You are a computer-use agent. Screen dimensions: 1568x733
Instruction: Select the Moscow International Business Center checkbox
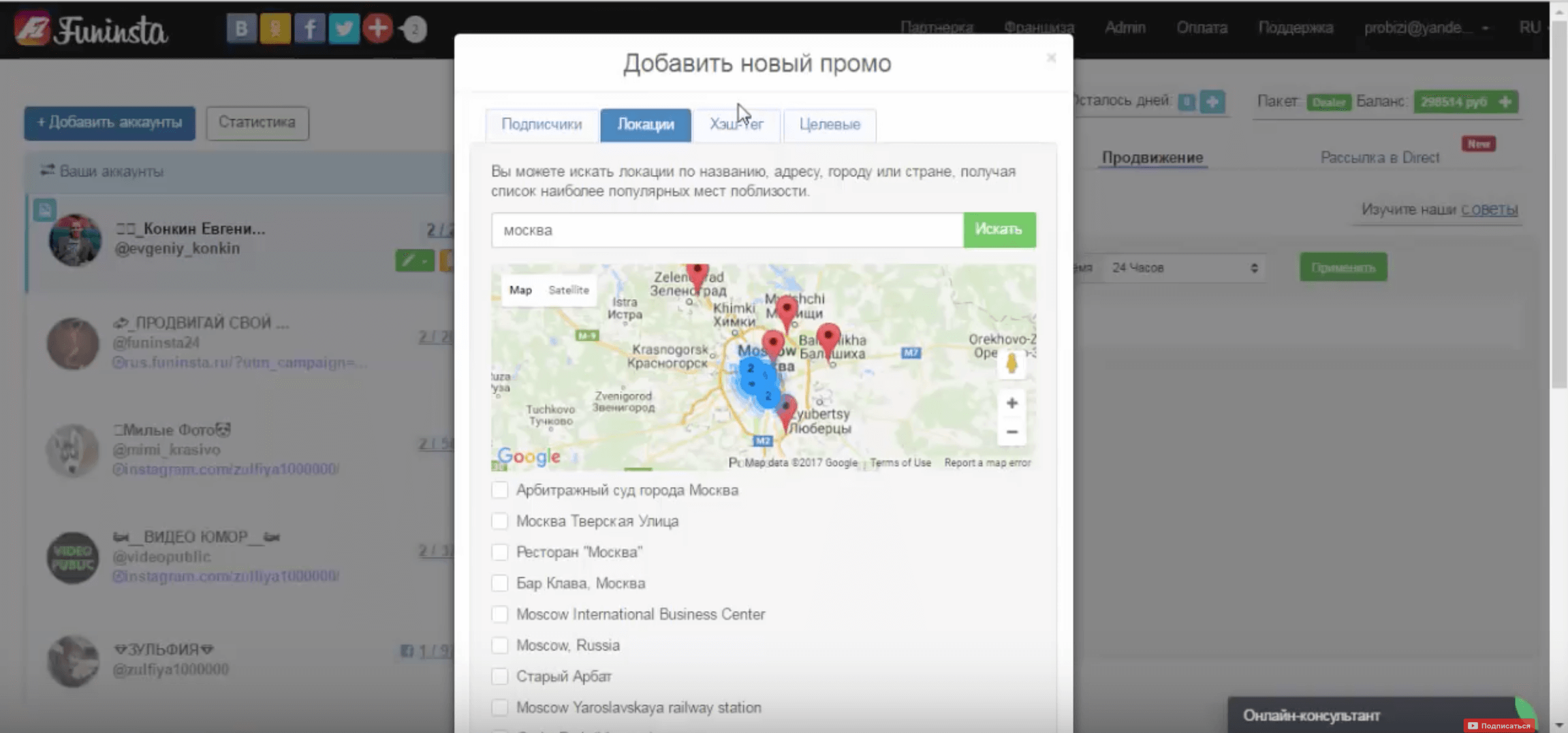pyautogui.click(x=500, y=614)
